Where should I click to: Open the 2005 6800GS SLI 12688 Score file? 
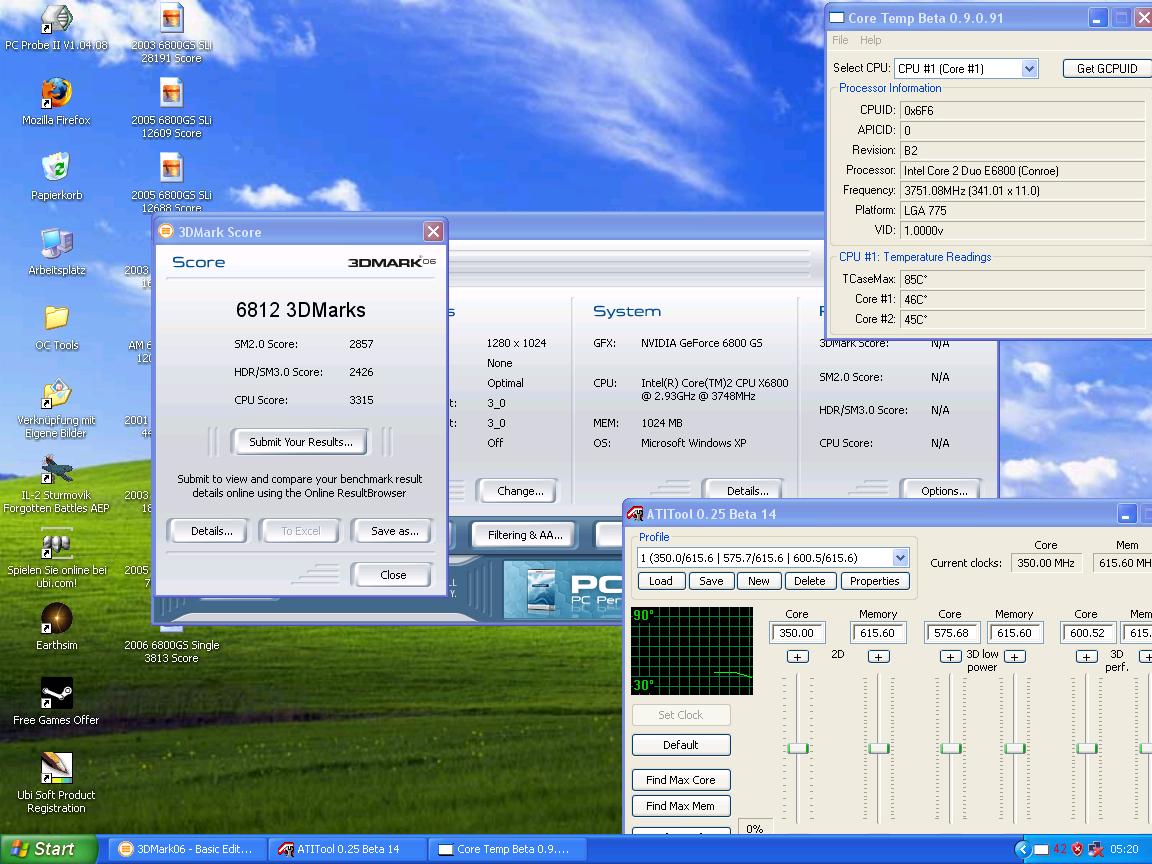coord(171,181)
